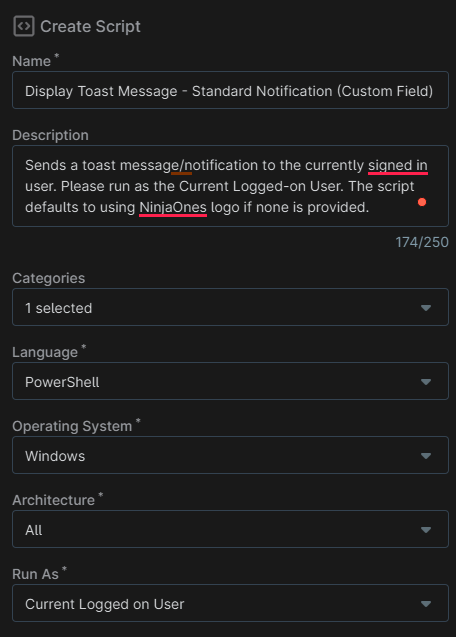Click the Run As field caret icon

[426, 604]
